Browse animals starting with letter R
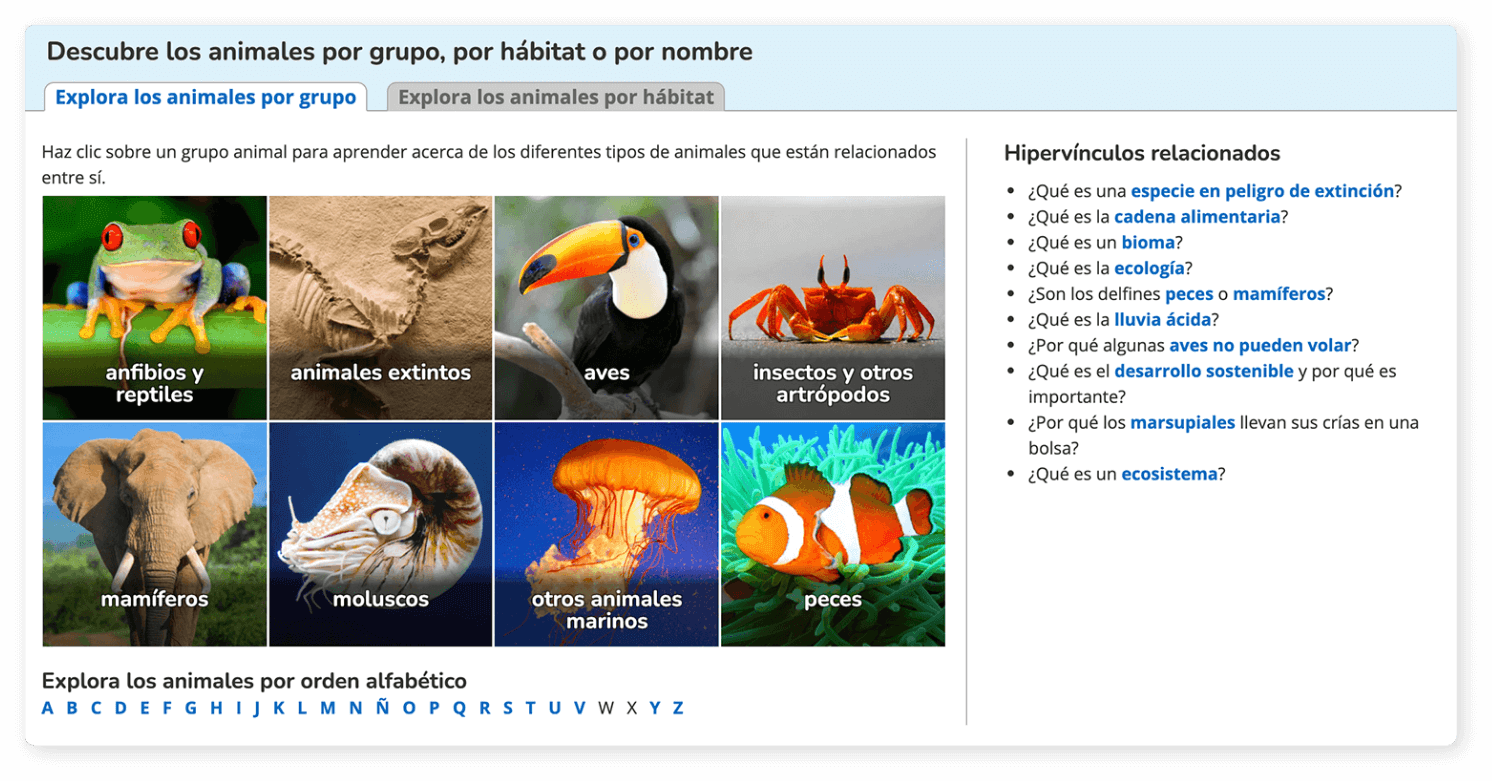 pyautogui.click(x=485, y=708)
